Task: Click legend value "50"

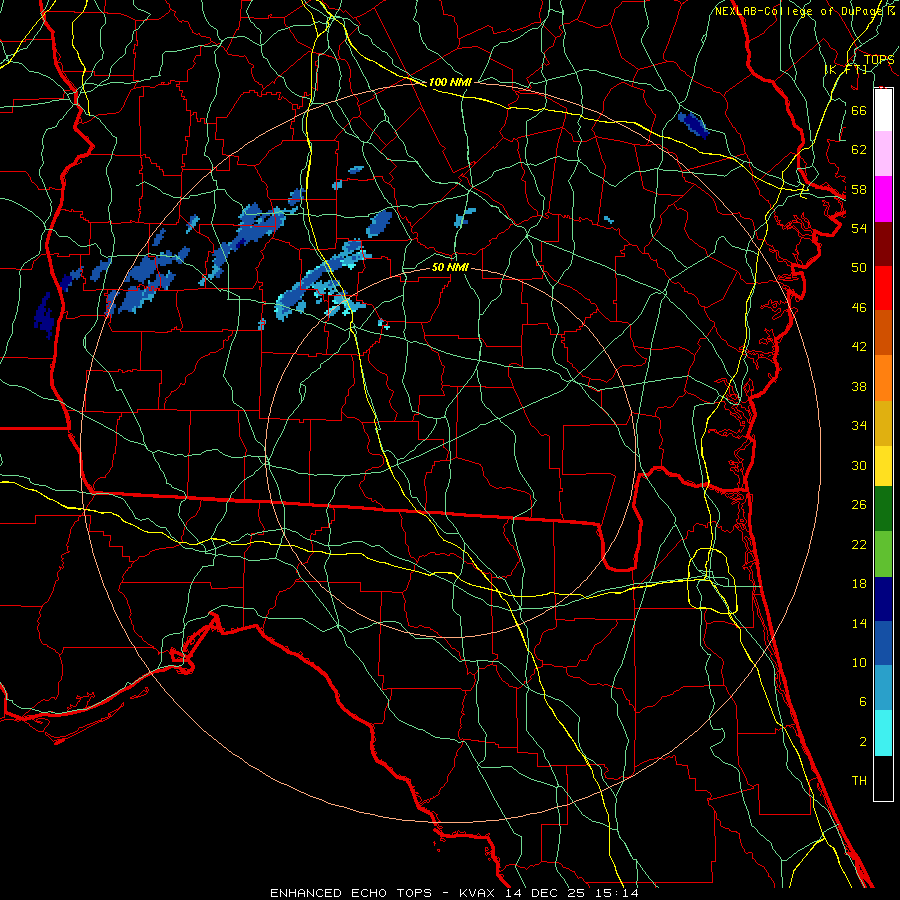Action: pyautogui.click(x=859, y=268)
